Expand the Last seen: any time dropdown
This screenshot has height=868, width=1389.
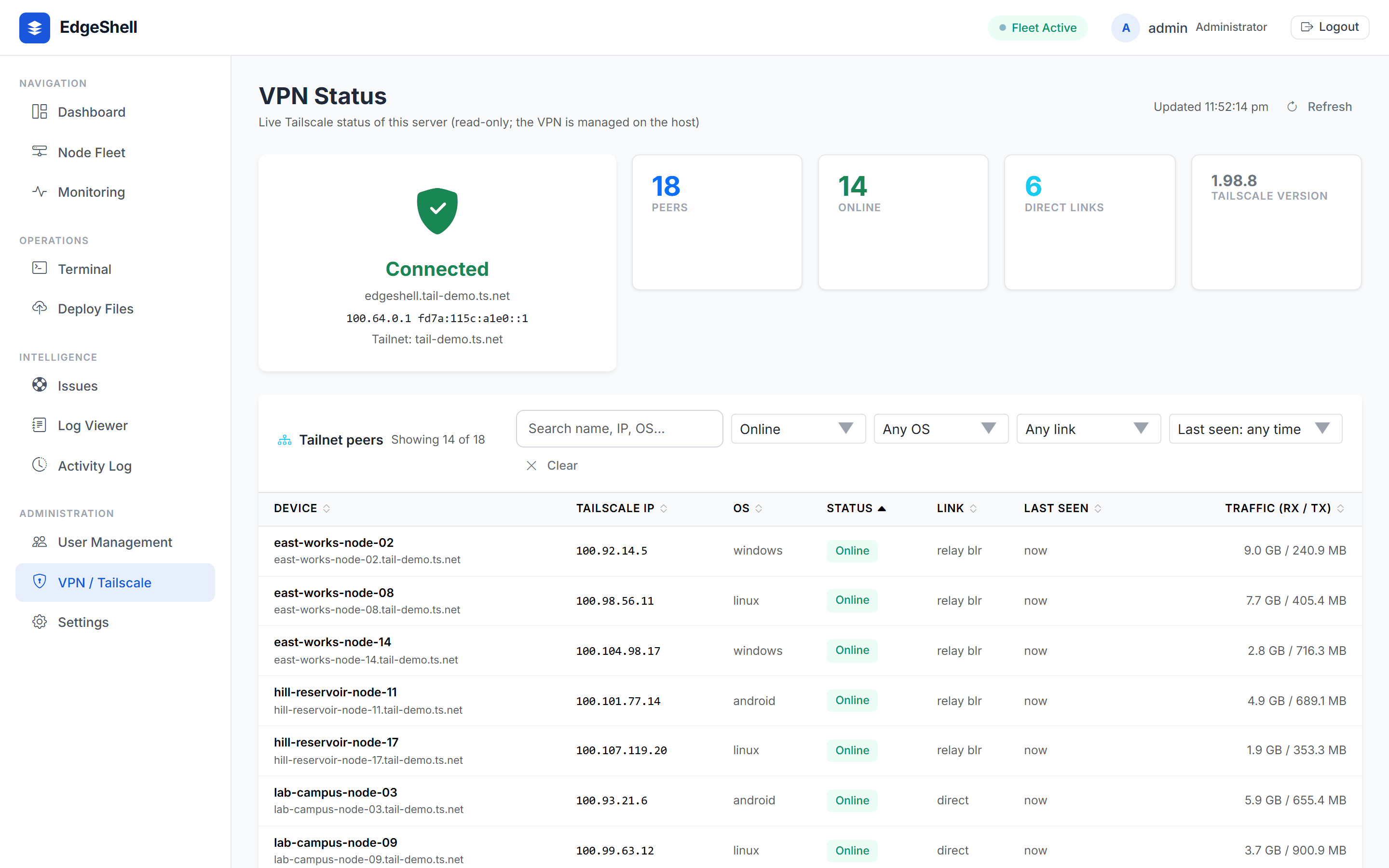(1255, 429)
